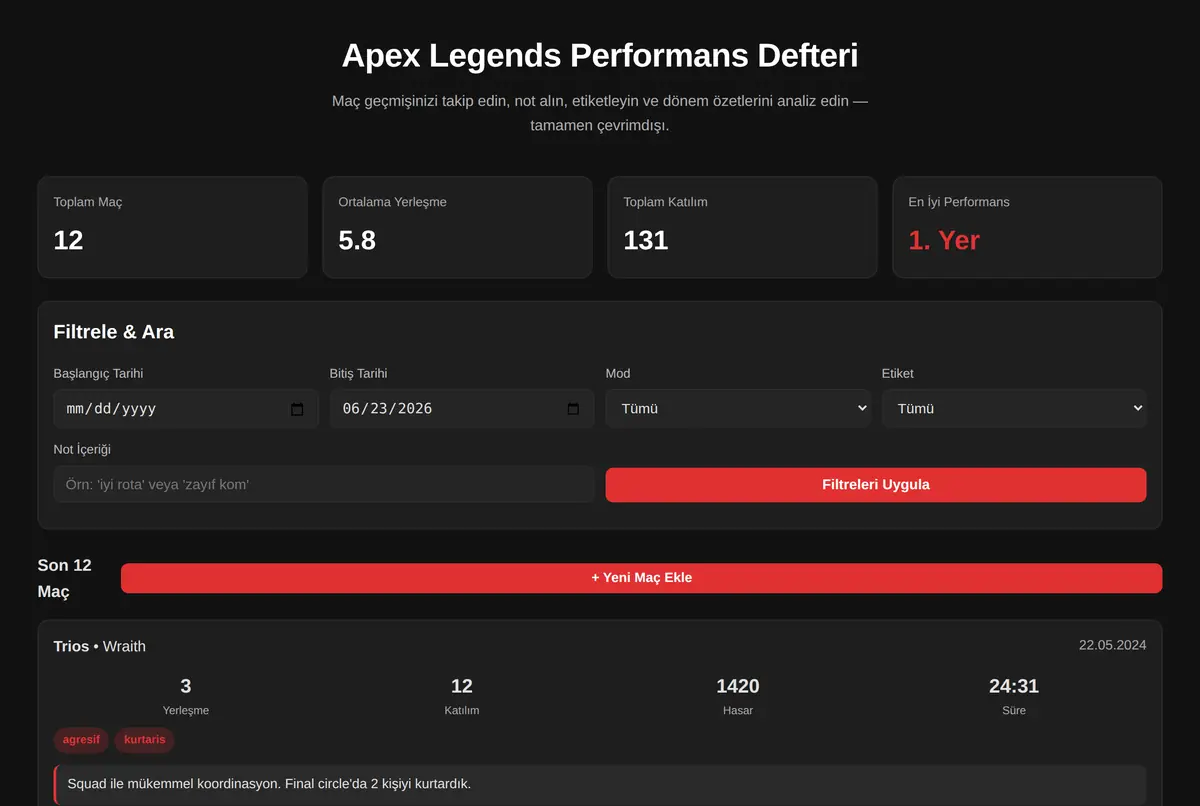The image size is (1200, 806).
Task: Click the Süre value 24:31
Action: [x=1014, y=686]
